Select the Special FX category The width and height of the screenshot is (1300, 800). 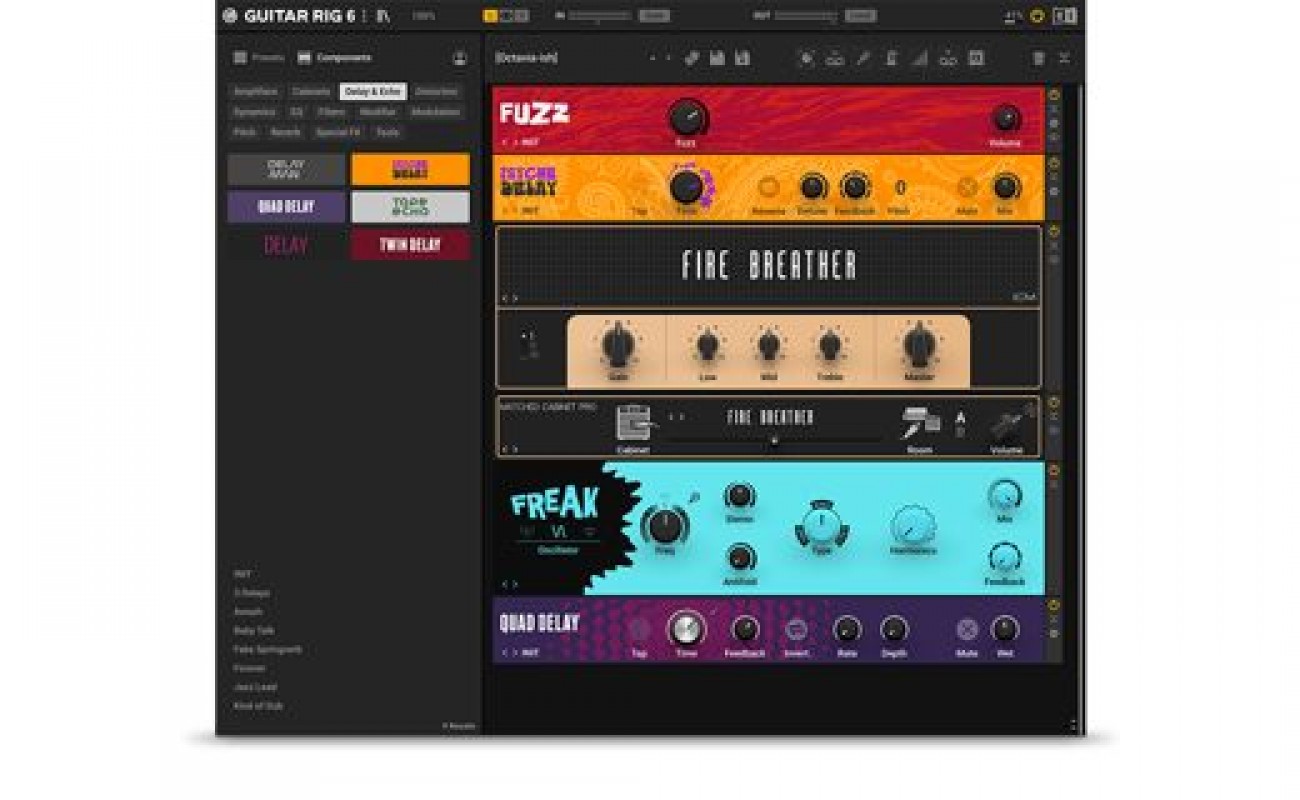[x=337, y=132]
